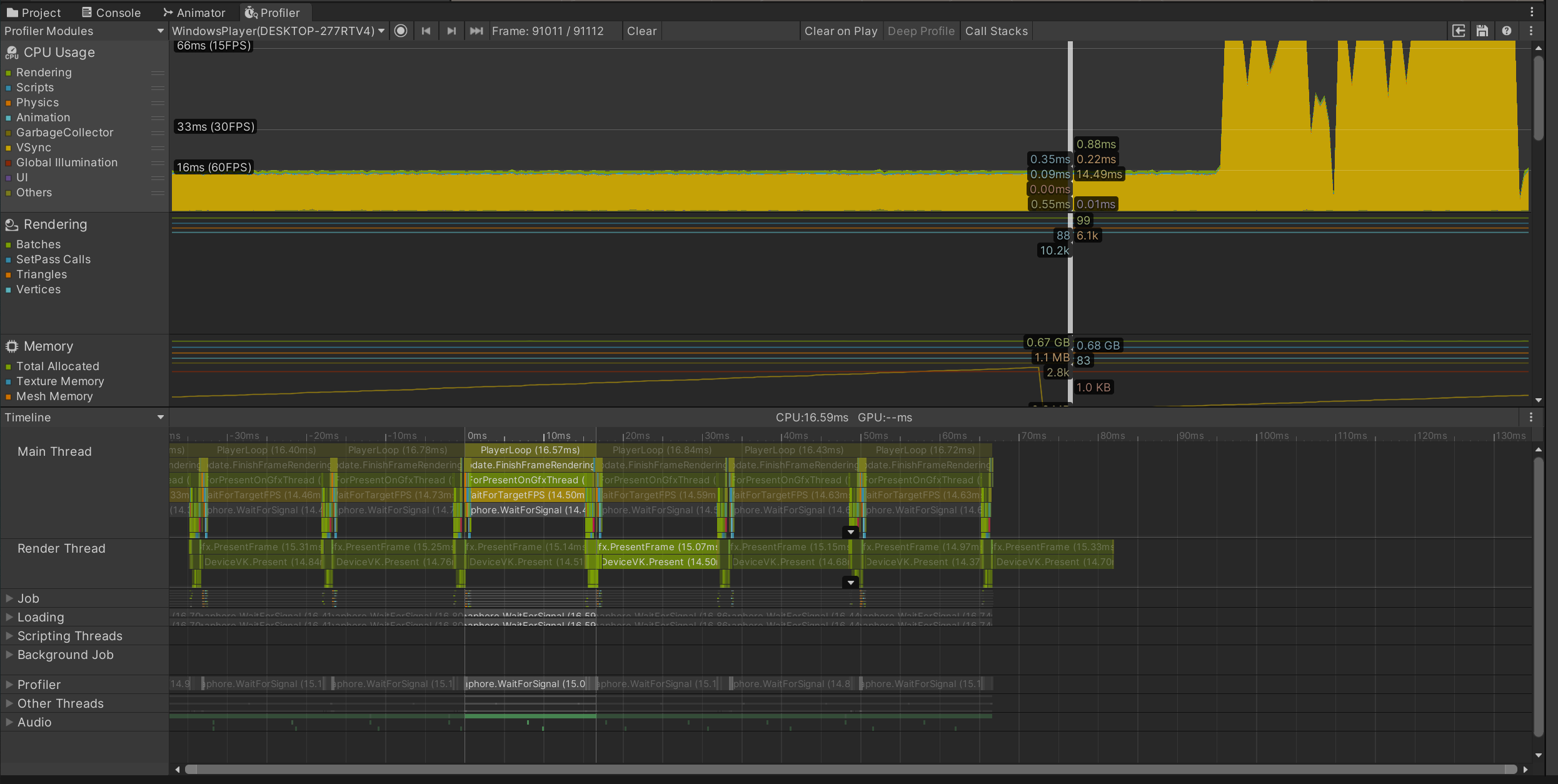The height and width of the screenshot is (784, 1558).
Task: Switch to the Animator tab
Action: [x=194, y=13]
